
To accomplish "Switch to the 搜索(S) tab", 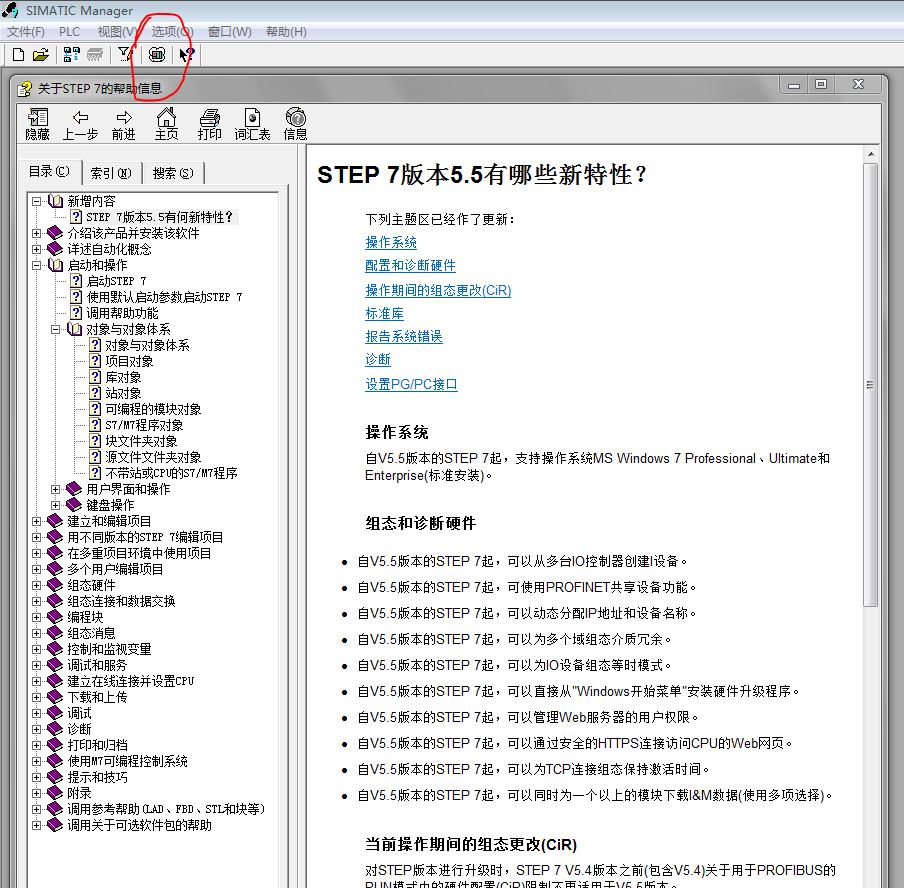I will point(173,173).
